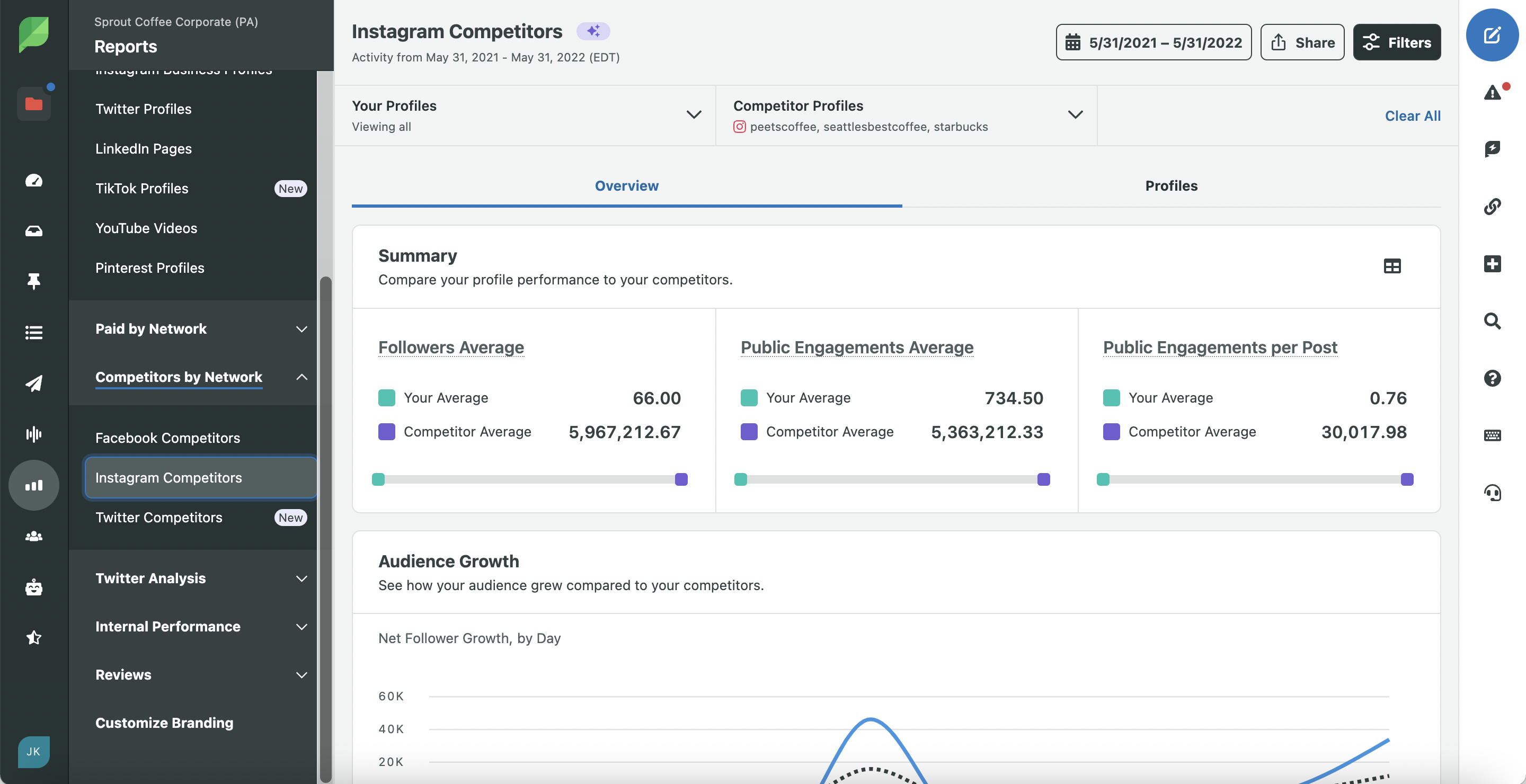1526x784 pixels.
Task: Open the Competitor Profiles dropdown
Action: coord(1075,115)
